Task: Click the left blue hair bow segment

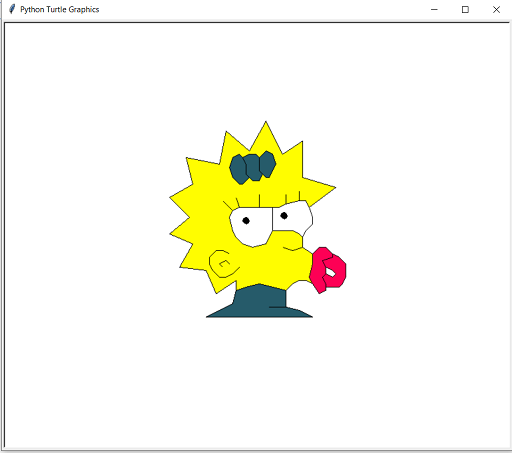Action: [238, 169]
